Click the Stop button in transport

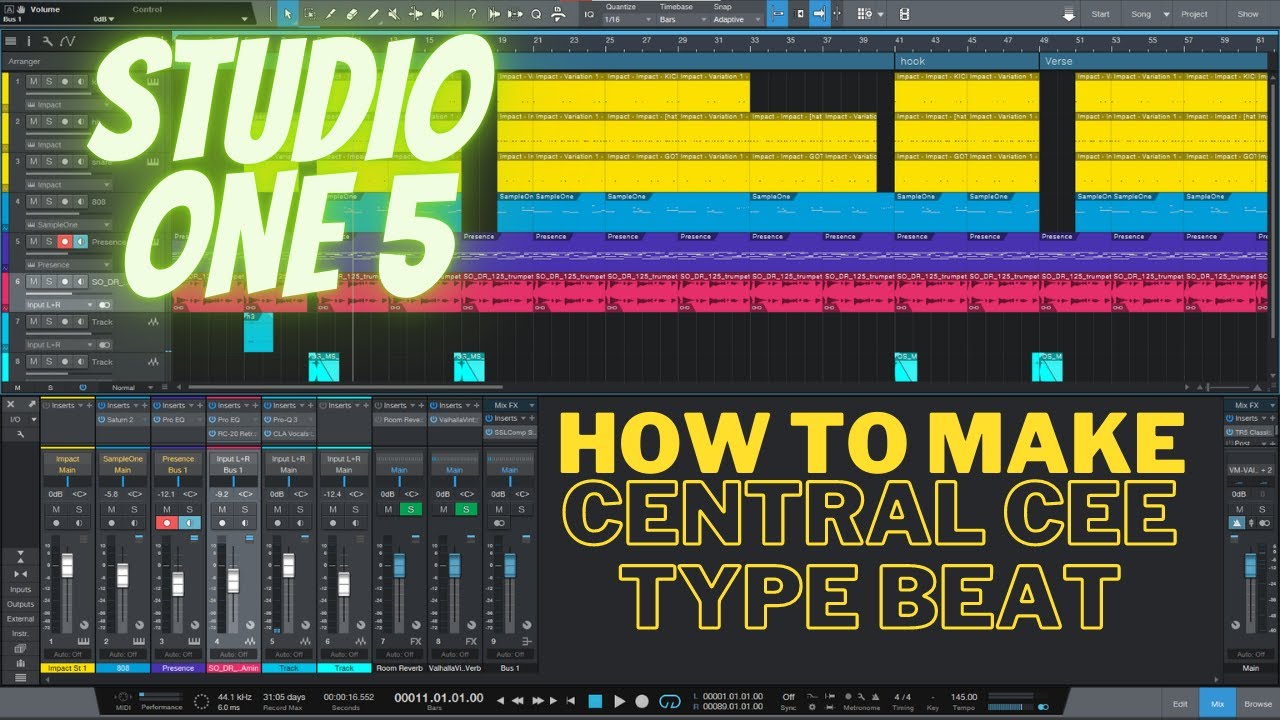point(596,701)
